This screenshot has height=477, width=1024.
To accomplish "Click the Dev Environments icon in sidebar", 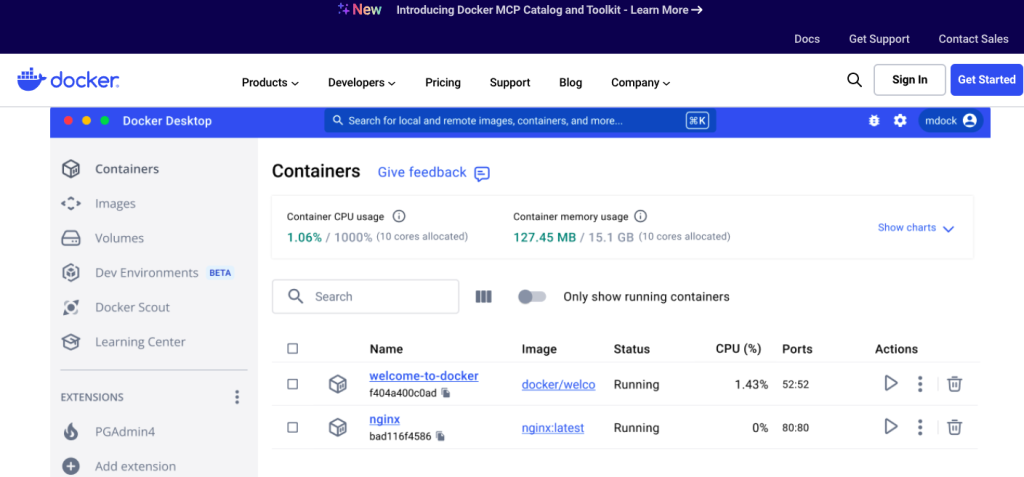I will pyautogui.click(x=71, y=272).
